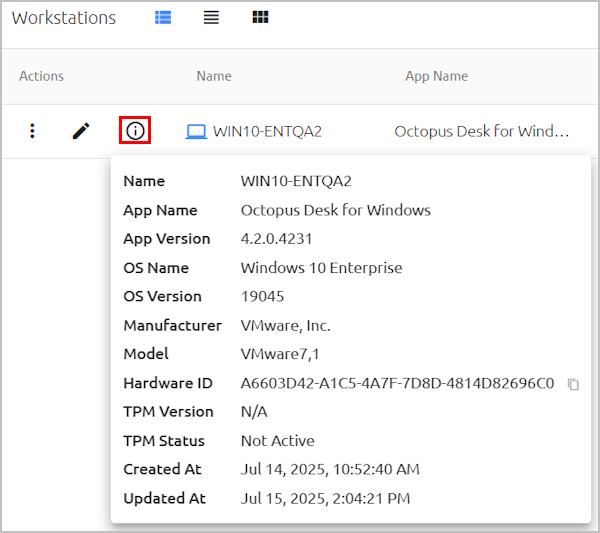Viewport: 600px width, 533px height.
Task: Click the Hardware ID label
Action: pos(168,383)
